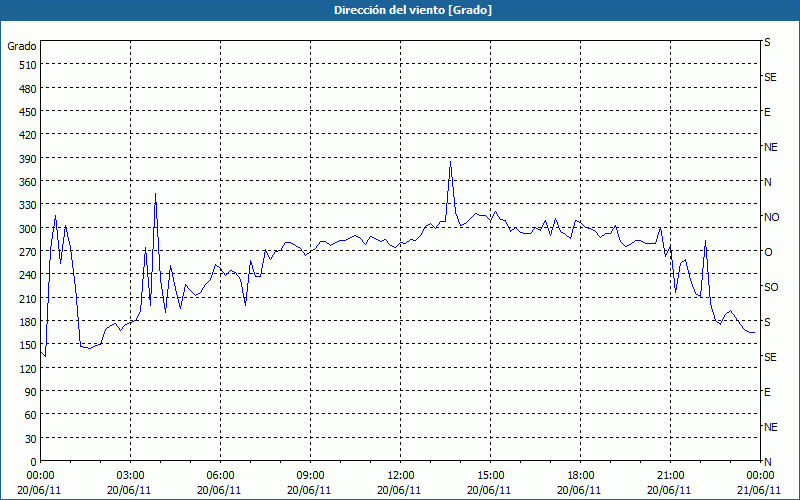This screenshot has width=800, height=500.
Task: Click the 390 degree axis label
Action: point(28,159)
